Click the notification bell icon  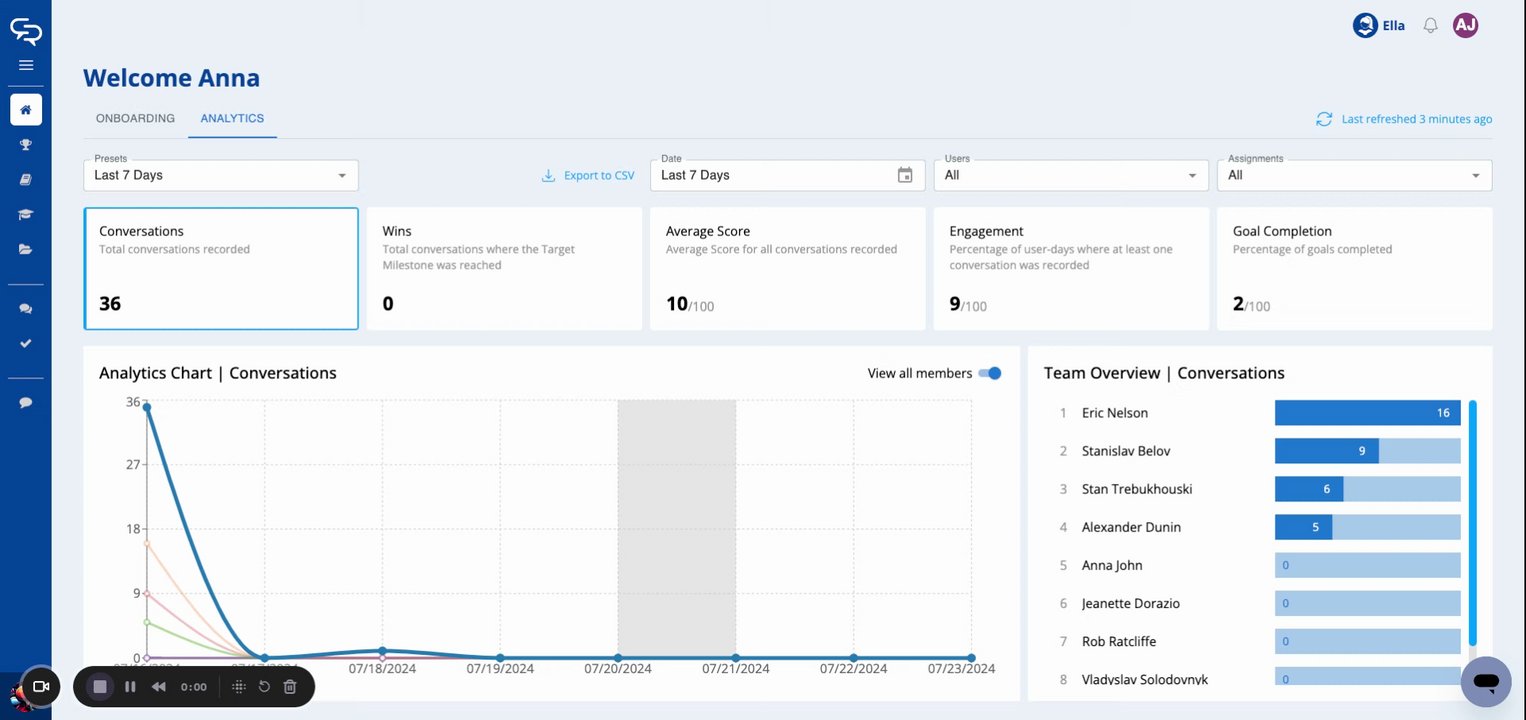[x=1430, y=26]
